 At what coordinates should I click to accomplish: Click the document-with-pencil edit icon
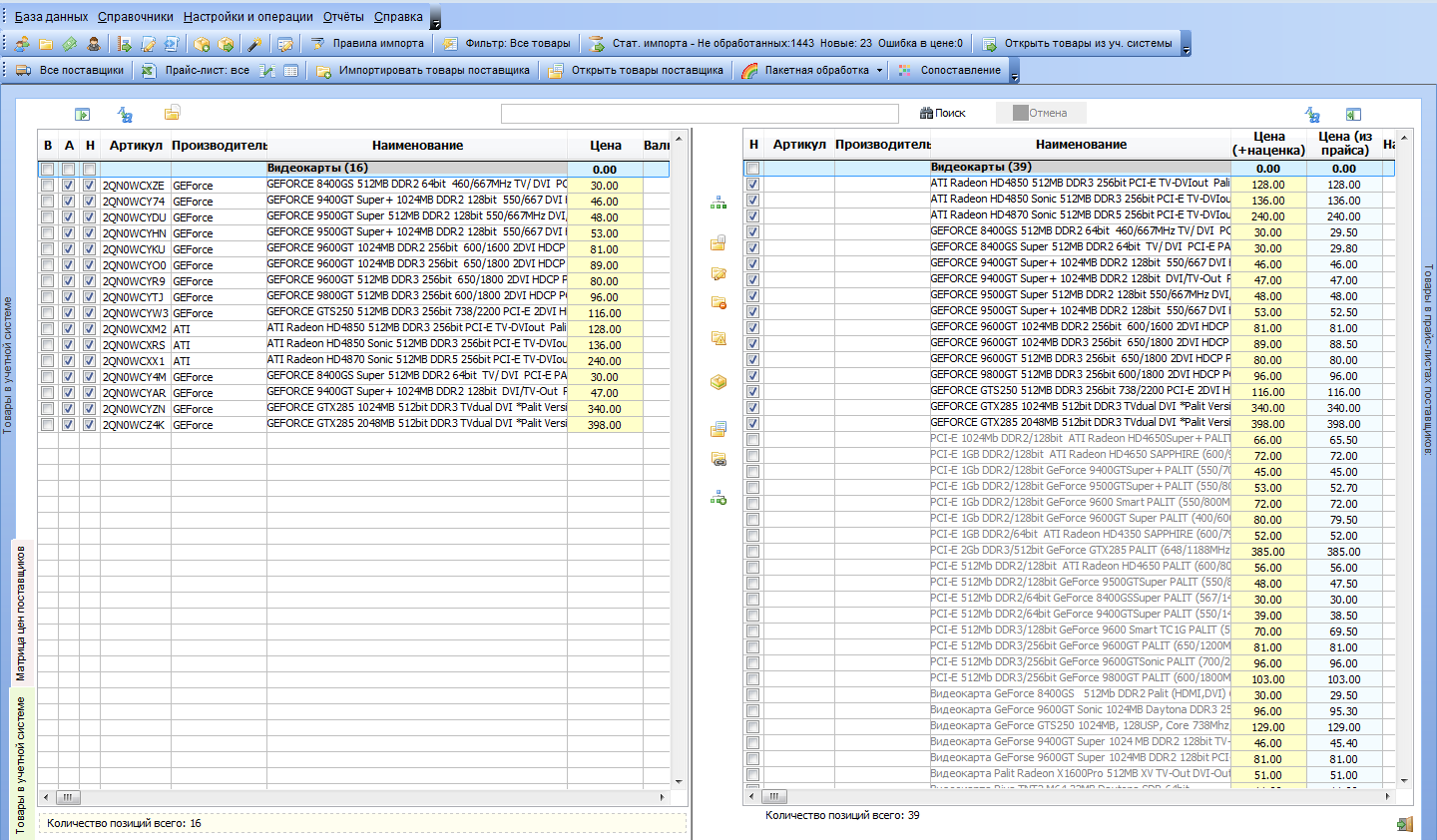(149, 44)
